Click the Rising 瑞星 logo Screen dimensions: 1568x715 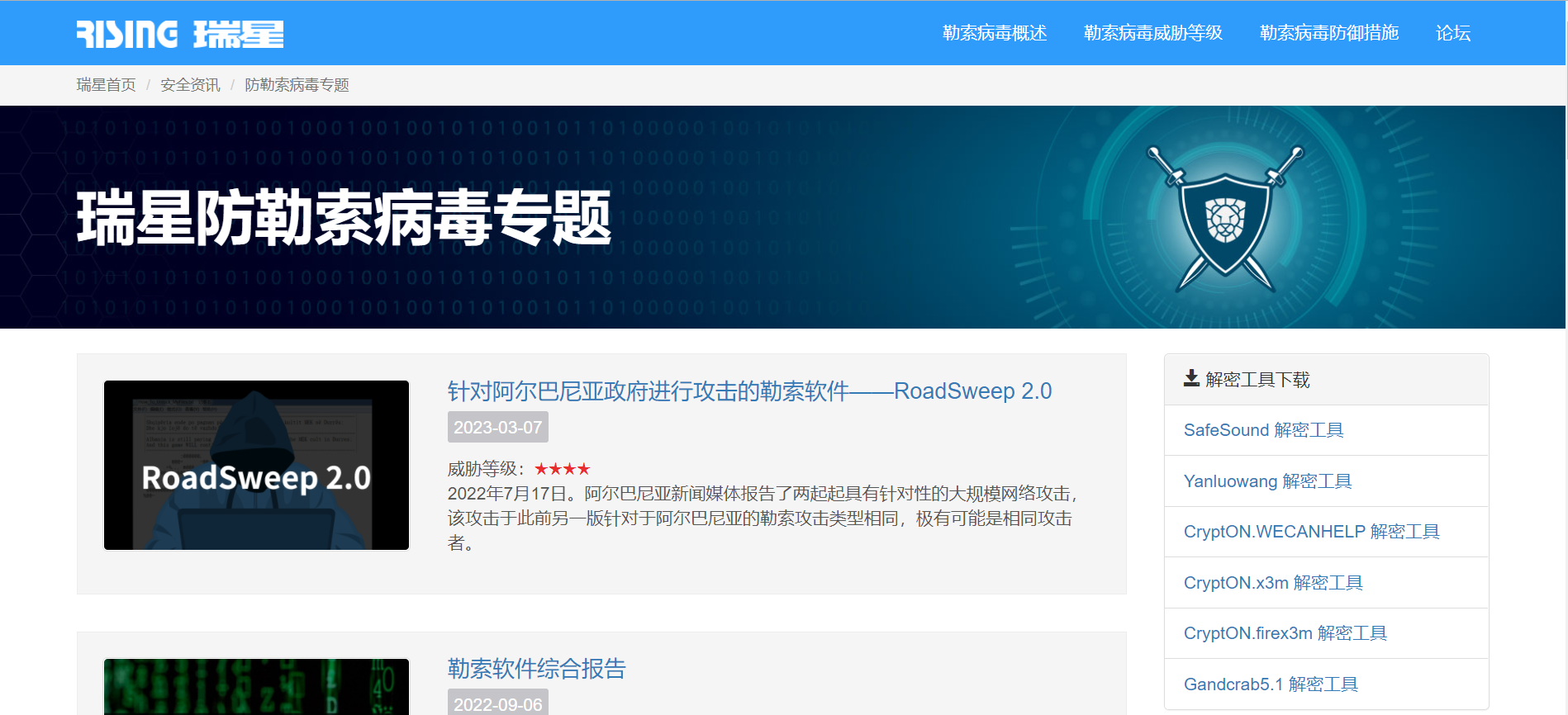pos(180,34)
